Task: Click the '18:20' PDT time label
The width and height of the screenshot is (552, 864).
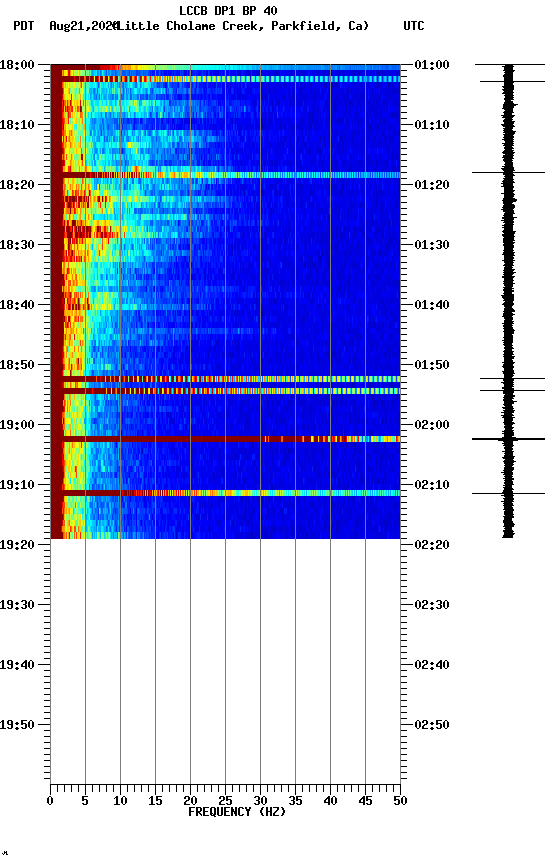Action: pyautogui.click(x=17, y=185)
